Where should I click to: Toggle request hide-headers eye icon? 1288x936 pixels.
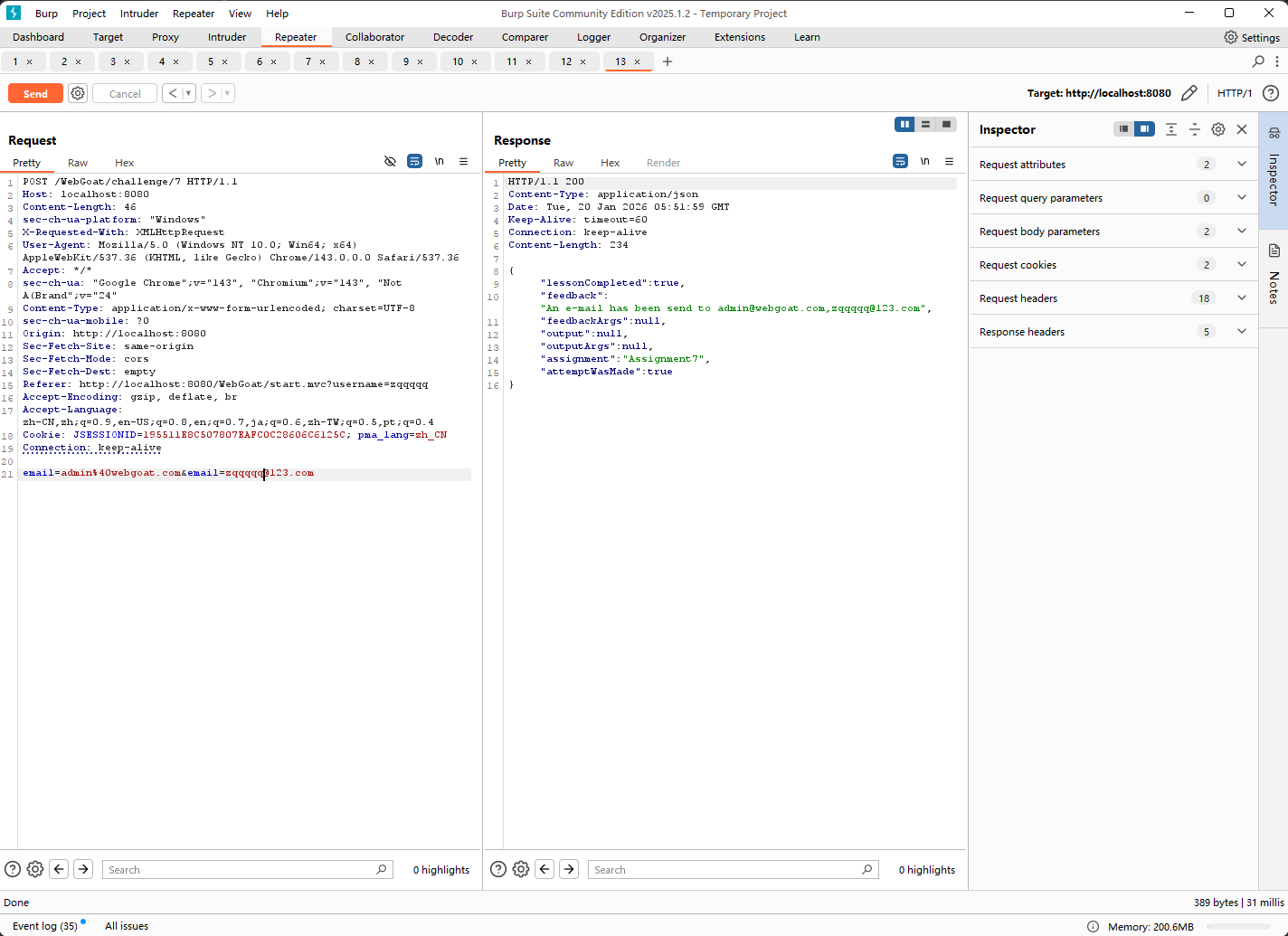(390, 162)
